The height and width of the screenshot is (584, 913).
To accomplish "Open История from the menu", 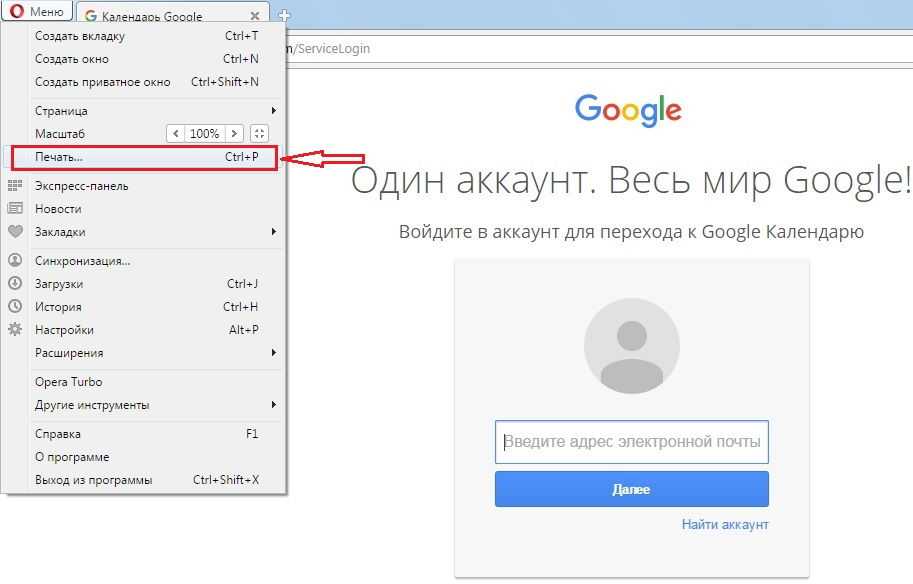I will [x=58, y=307].
